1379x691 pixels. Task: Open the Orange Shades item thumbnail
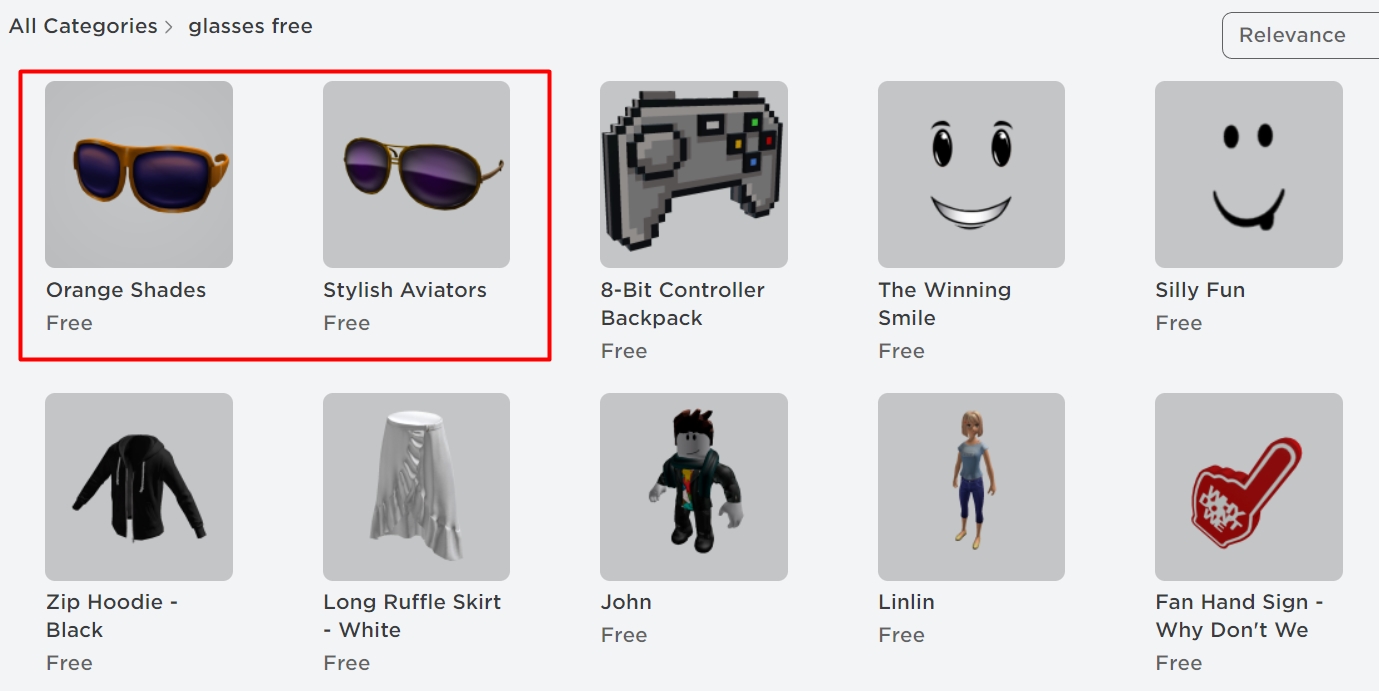139,174
